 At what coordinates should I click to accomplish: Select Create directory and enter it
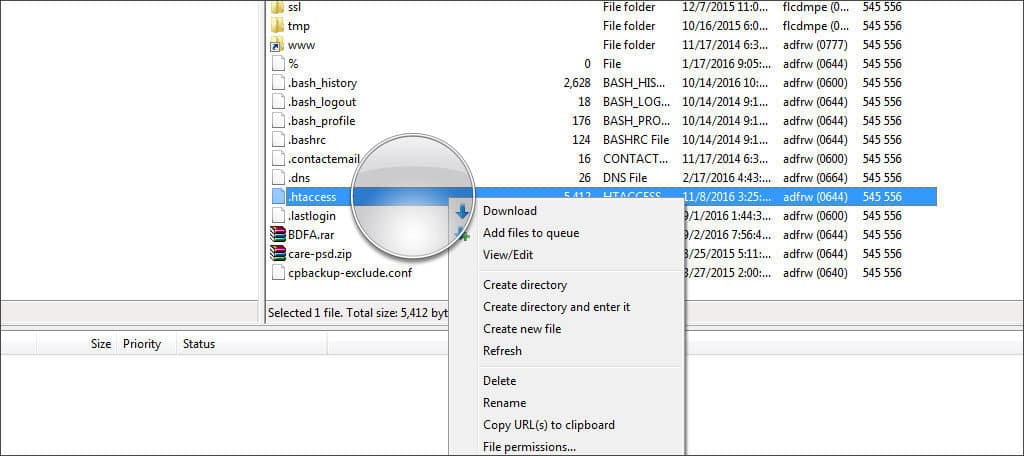[x=556, y=307]
